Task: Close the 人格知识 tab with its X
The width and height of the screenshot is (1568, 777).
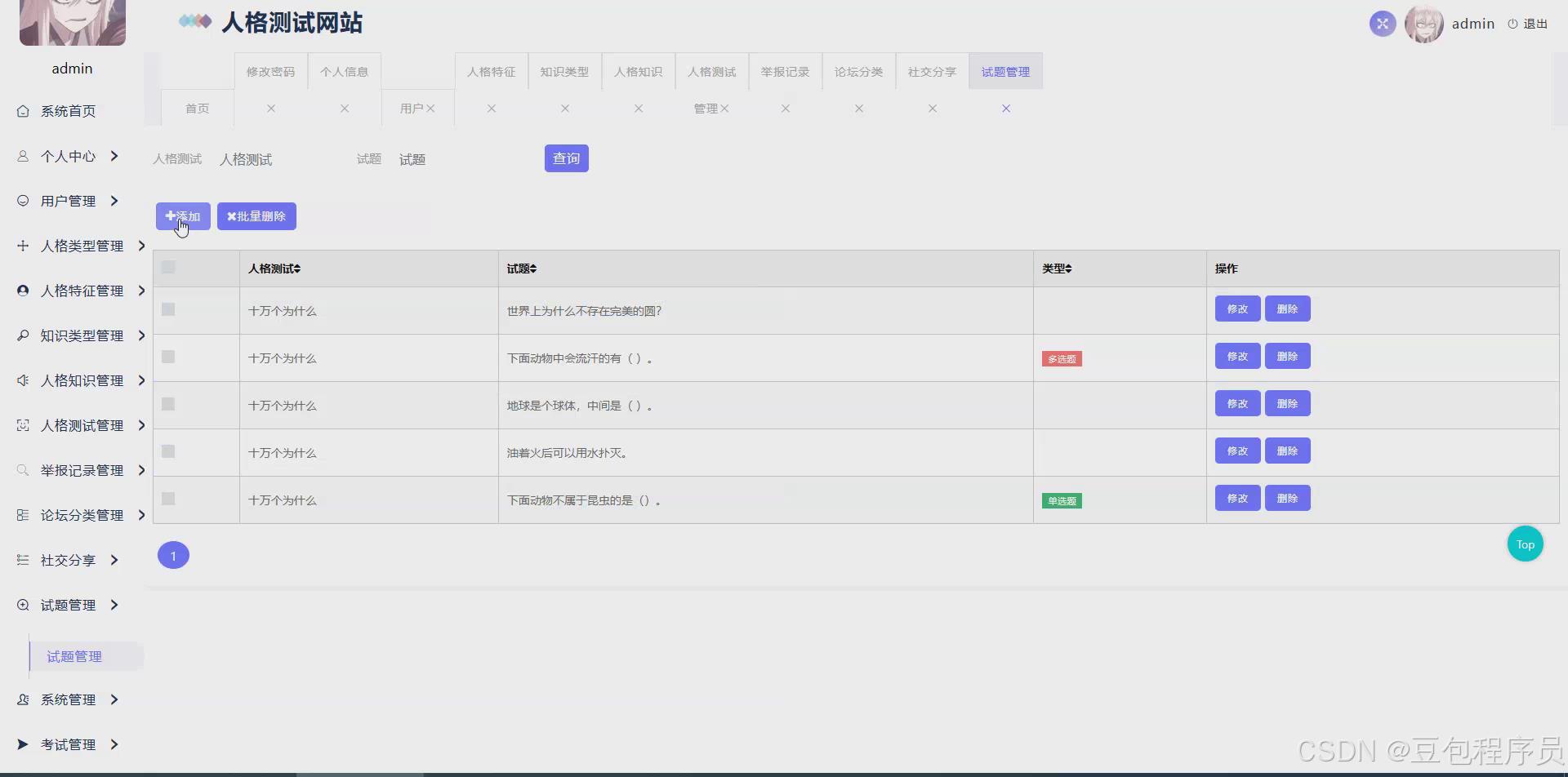Action: tap(639, 109)
